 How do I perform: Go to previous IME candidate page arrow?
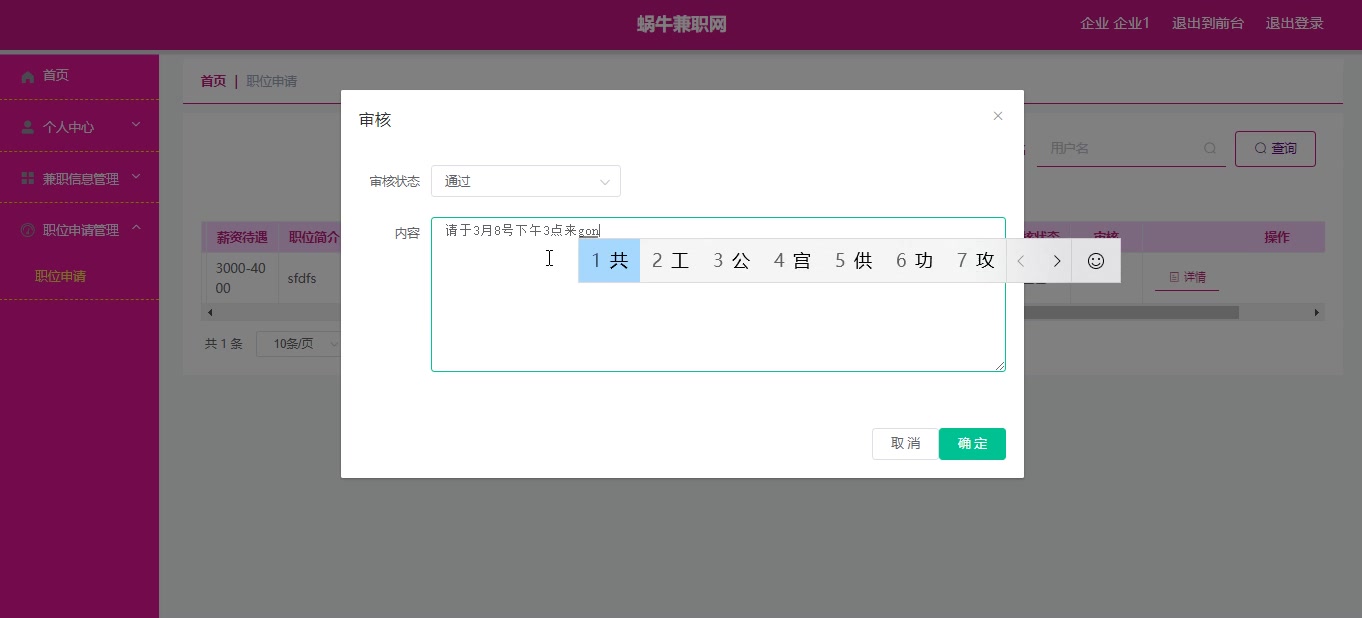click(1021, 261)
